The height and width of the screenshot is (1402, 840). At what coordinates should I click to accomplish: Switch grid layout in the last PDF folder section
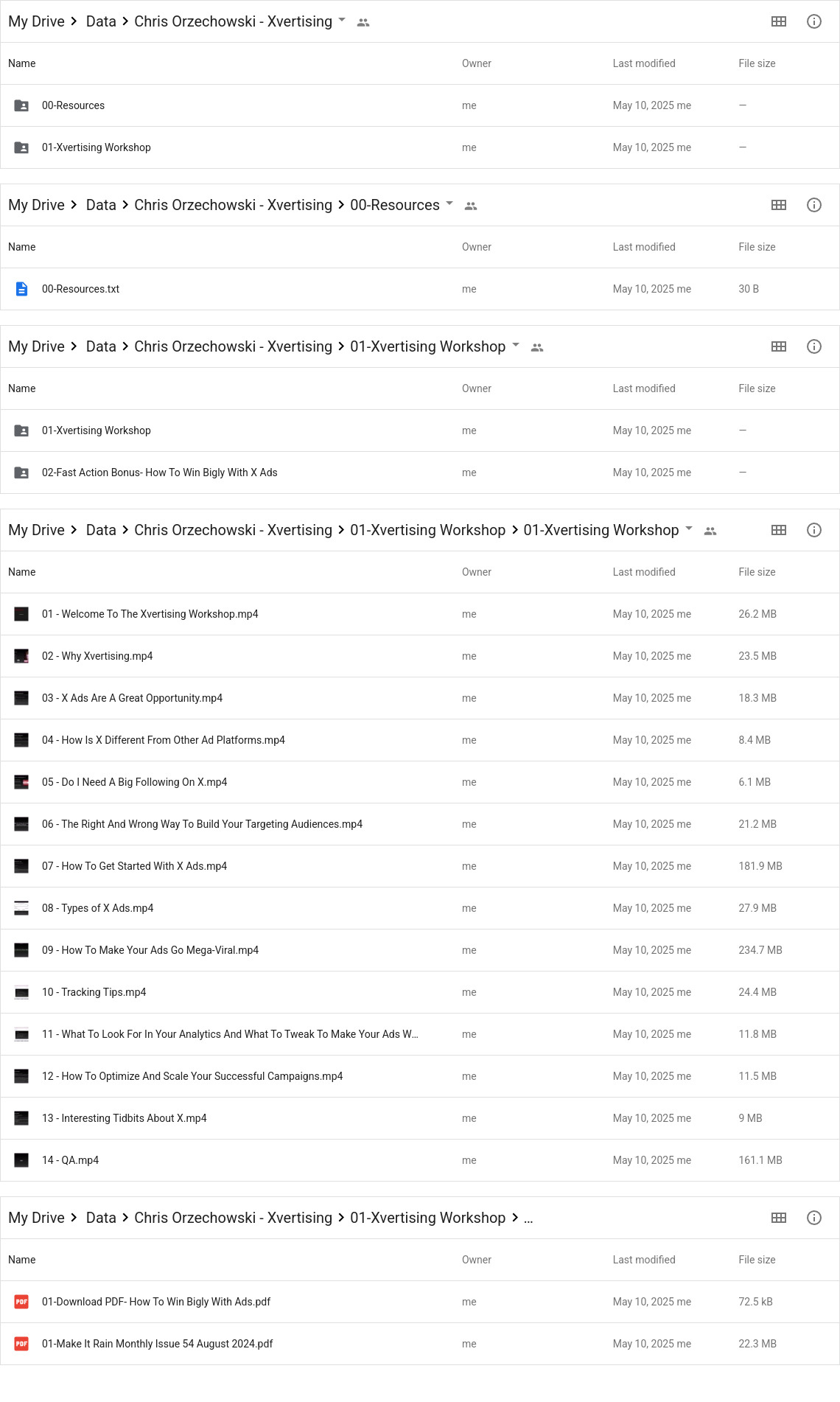(x=778, y=1218)
